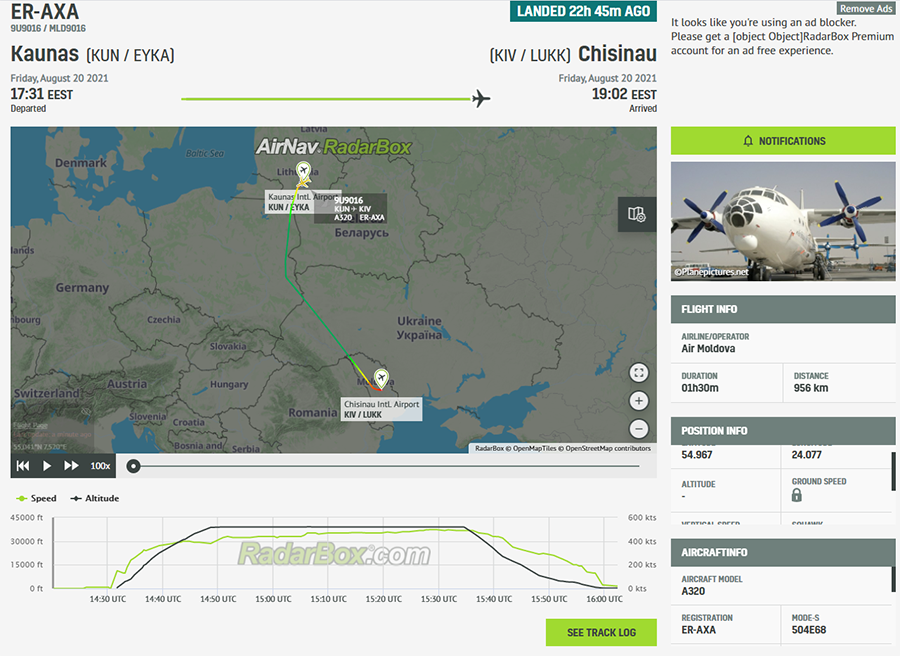Viewport: 900px width, 656px height.
Task: Toggle the Speed series in chart legend
Action: (x=37, y=498)
